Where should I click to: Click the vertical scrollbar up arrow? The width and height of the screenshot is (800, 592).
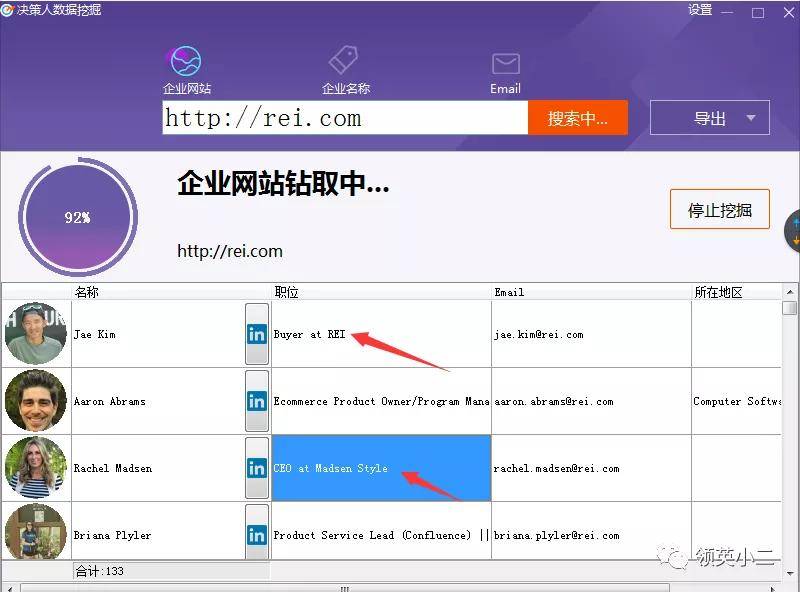pyautogui.click(x=790, y=292)
